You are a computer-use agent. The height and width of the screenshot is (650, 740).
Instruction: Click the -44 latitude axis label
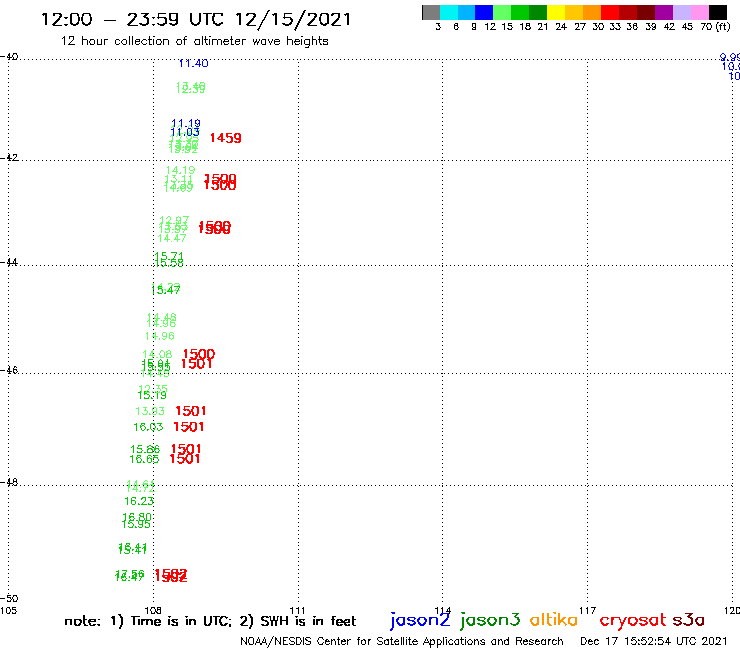pyautogui.click(x=9, y=262)
